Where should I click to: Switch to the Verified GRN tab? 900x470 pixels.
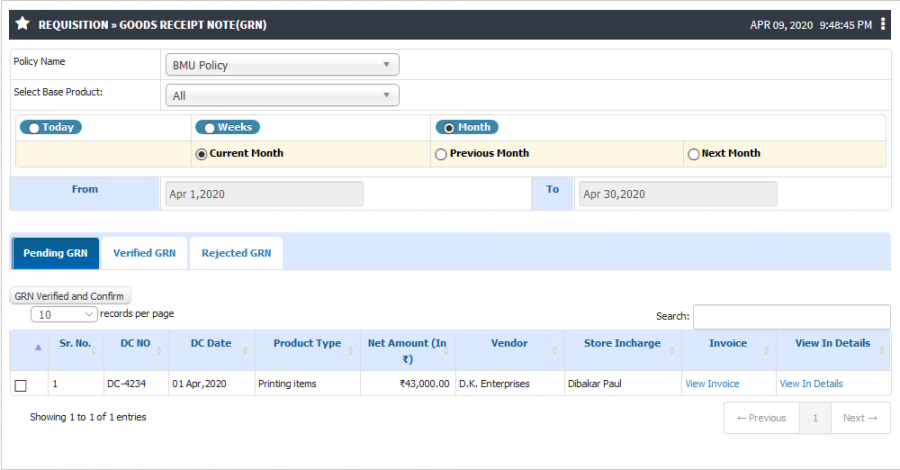145,253
